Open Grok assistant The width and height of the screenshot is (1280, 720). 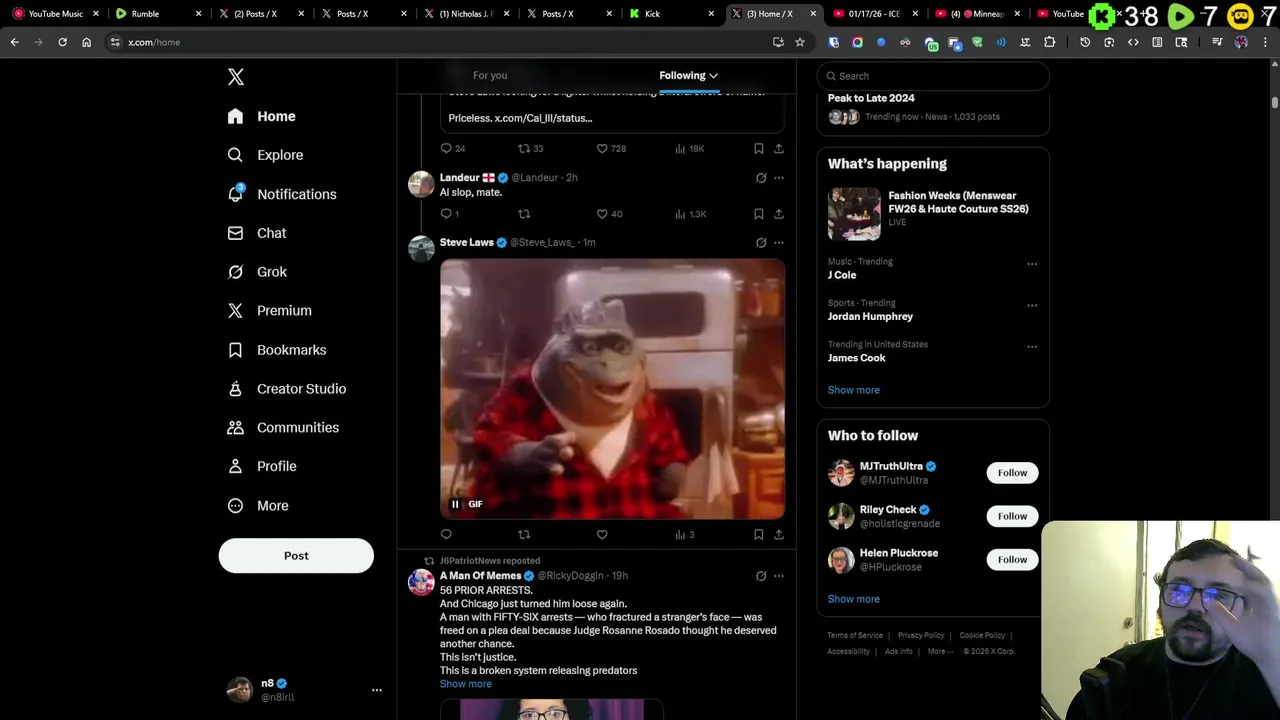point(257,272)
